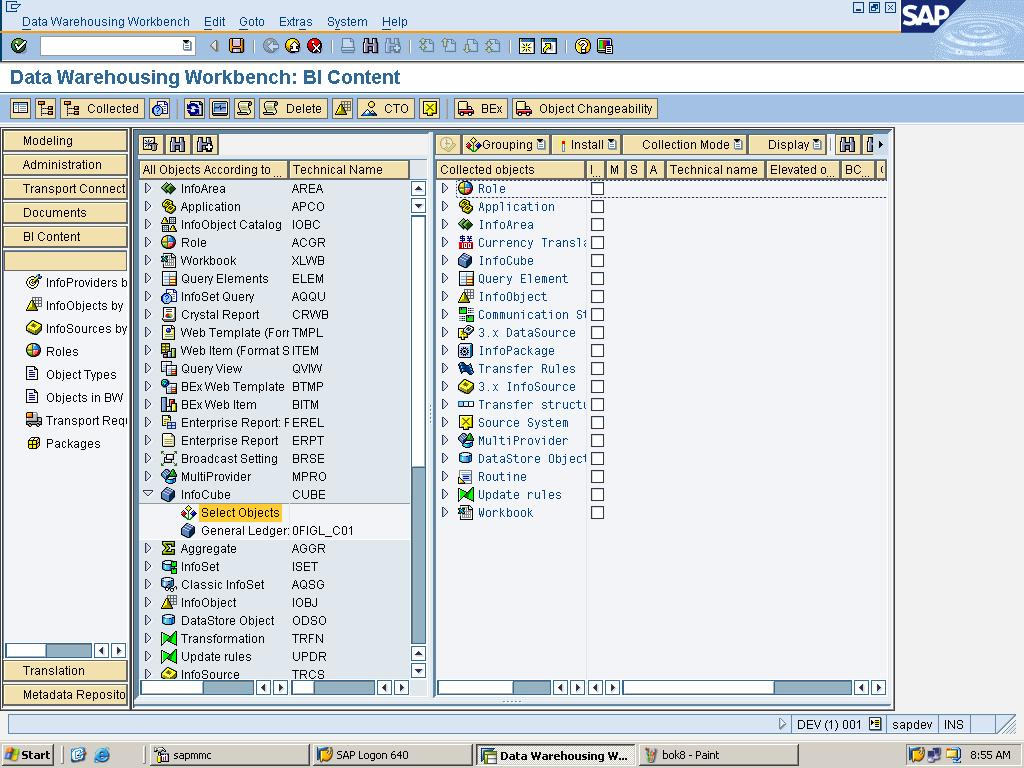Screen dimensions: 1024x768
Task: Click the Customize Local Layout icon
Action: pyautogui.click(x=605, y=46)
